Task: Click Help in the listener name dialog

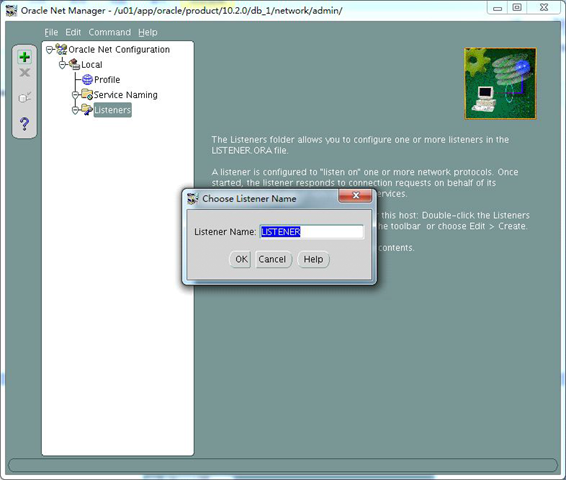Action: pos(313,259)
